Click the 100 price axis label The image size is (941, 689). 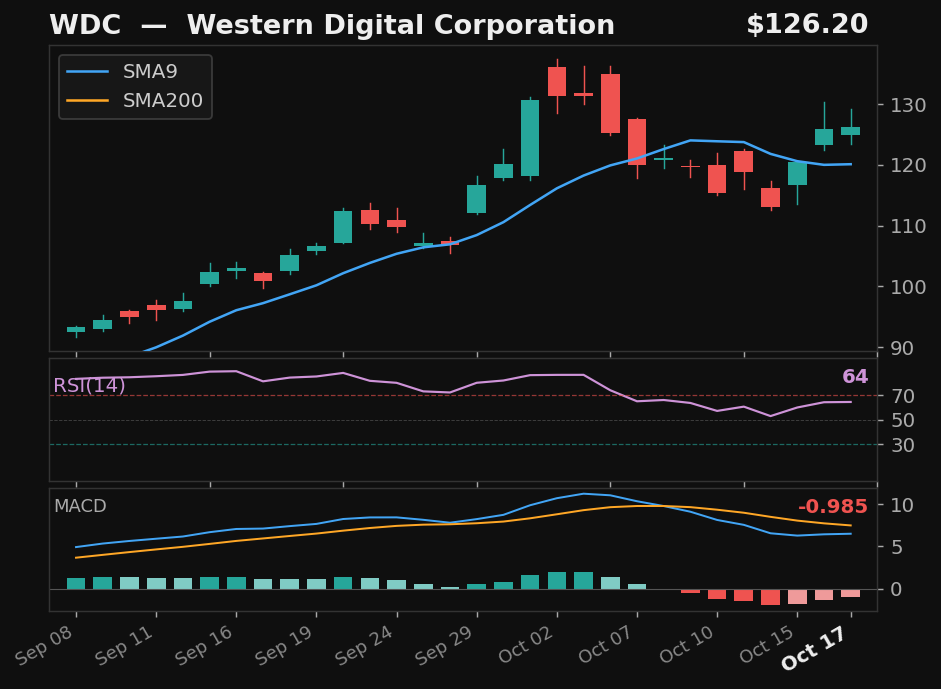point(908,287)
